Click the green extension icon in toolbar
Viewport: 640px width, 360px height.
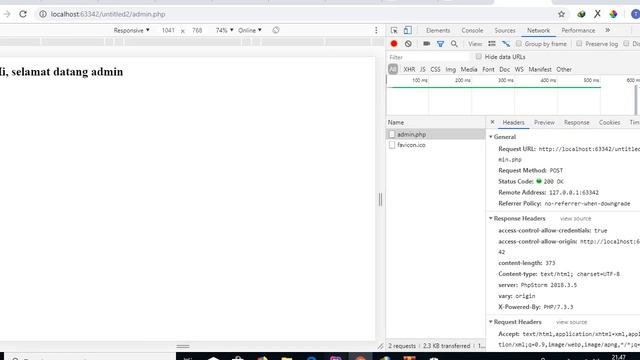point(581,14)
